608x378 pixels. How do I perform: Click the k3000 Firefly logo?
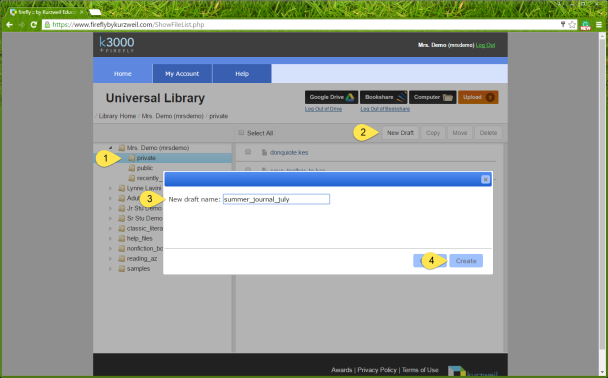117,45
